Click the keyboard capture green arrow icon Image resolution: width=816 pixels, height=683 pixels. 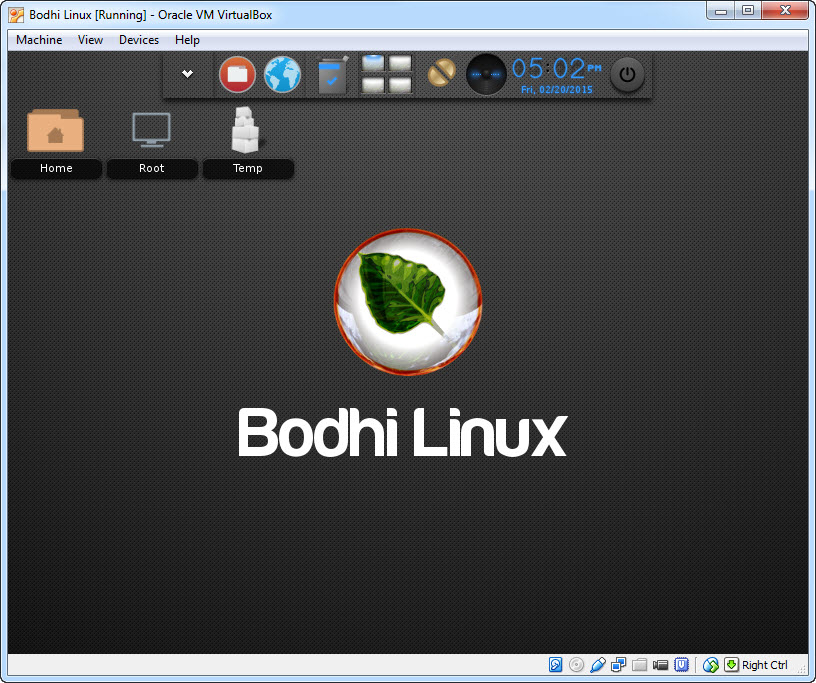[x=731, y=665]
